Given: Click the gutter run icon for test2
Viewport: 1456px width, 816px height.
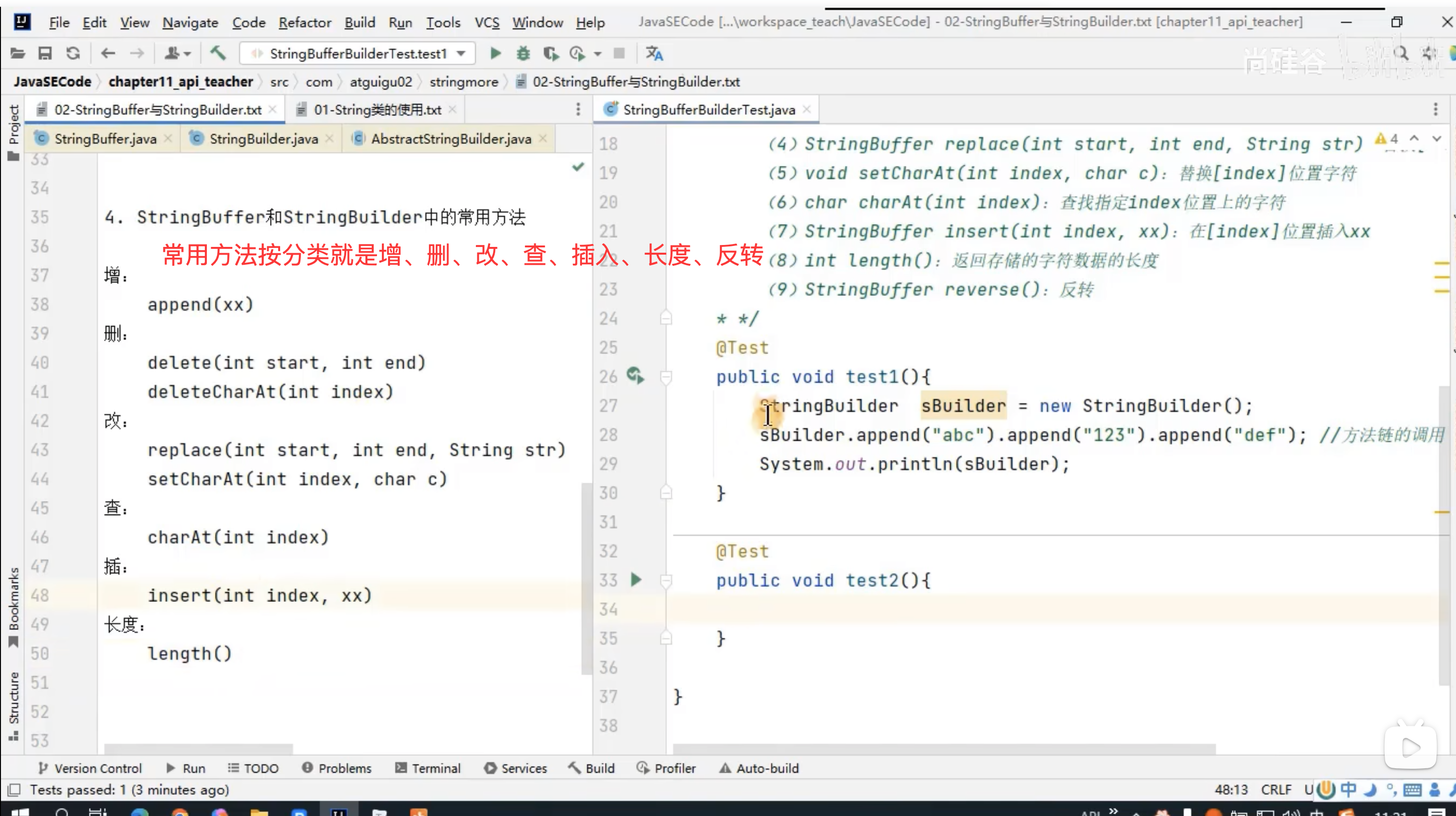Looking at the screenshot, I should click(636, 580).
